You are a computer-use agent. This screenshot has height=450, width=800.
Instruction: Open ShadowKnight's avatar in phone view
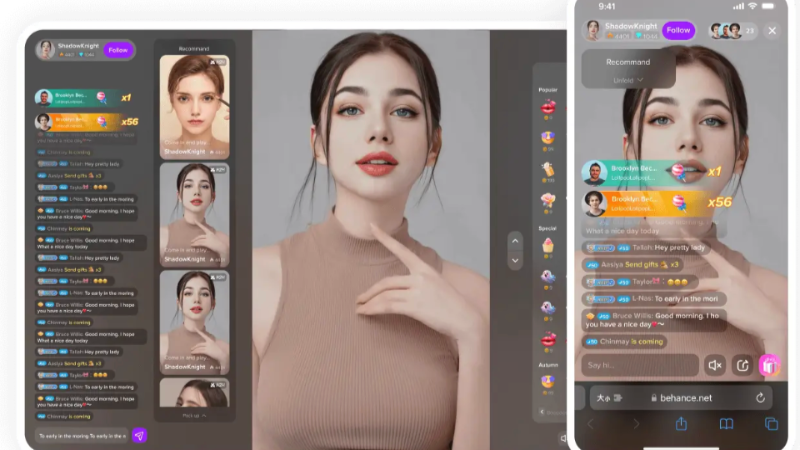[x=593, y=30]
